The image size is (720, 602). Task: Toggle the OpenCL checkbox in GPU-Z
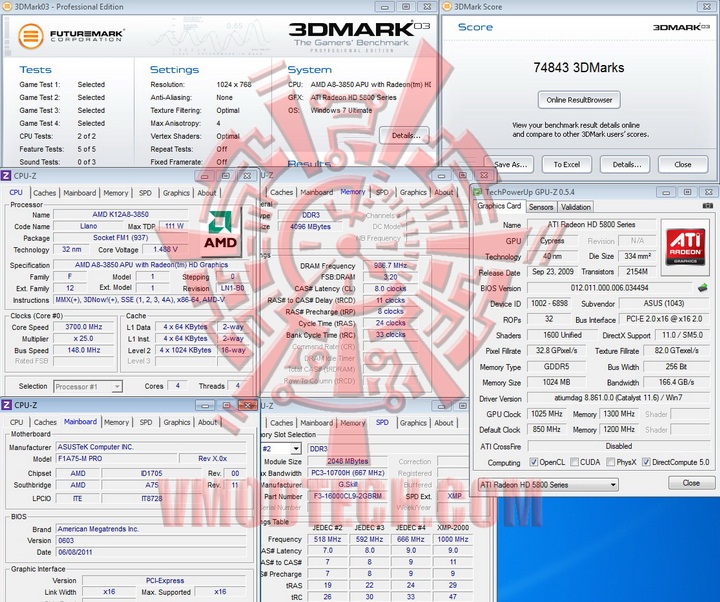(534, 462)
